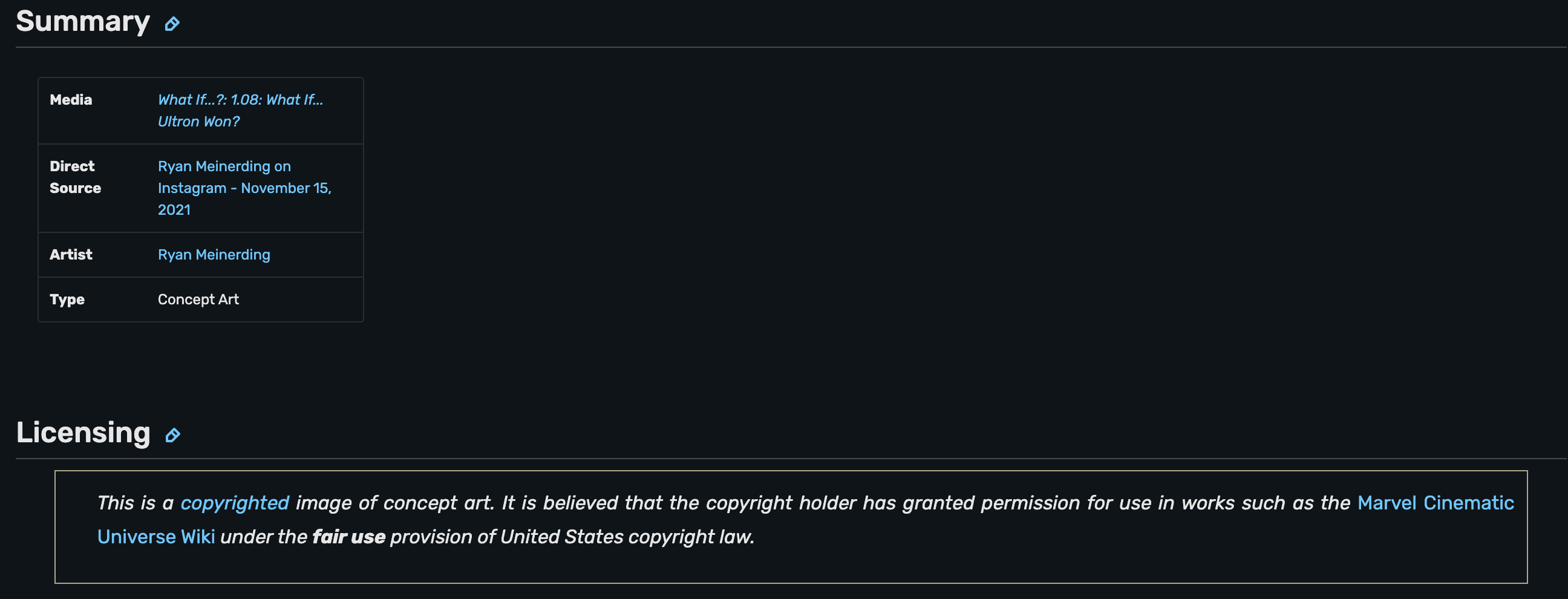1568x599 pixels.
Task: Click the '2021' line of the source link
Action: click(174, 210)
